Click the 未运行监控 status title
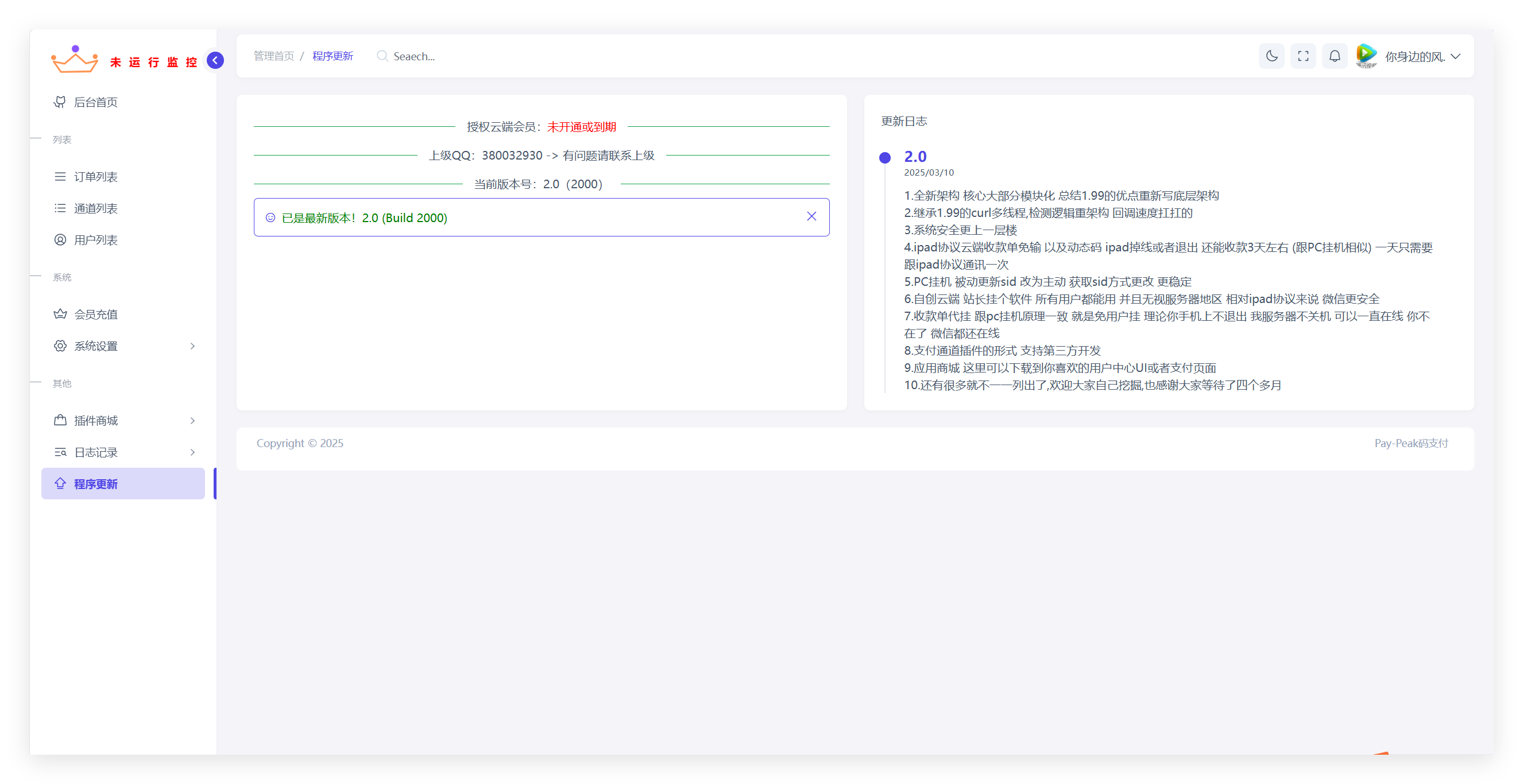Screen dimensions: 1523x784 [x=153, y=62]
